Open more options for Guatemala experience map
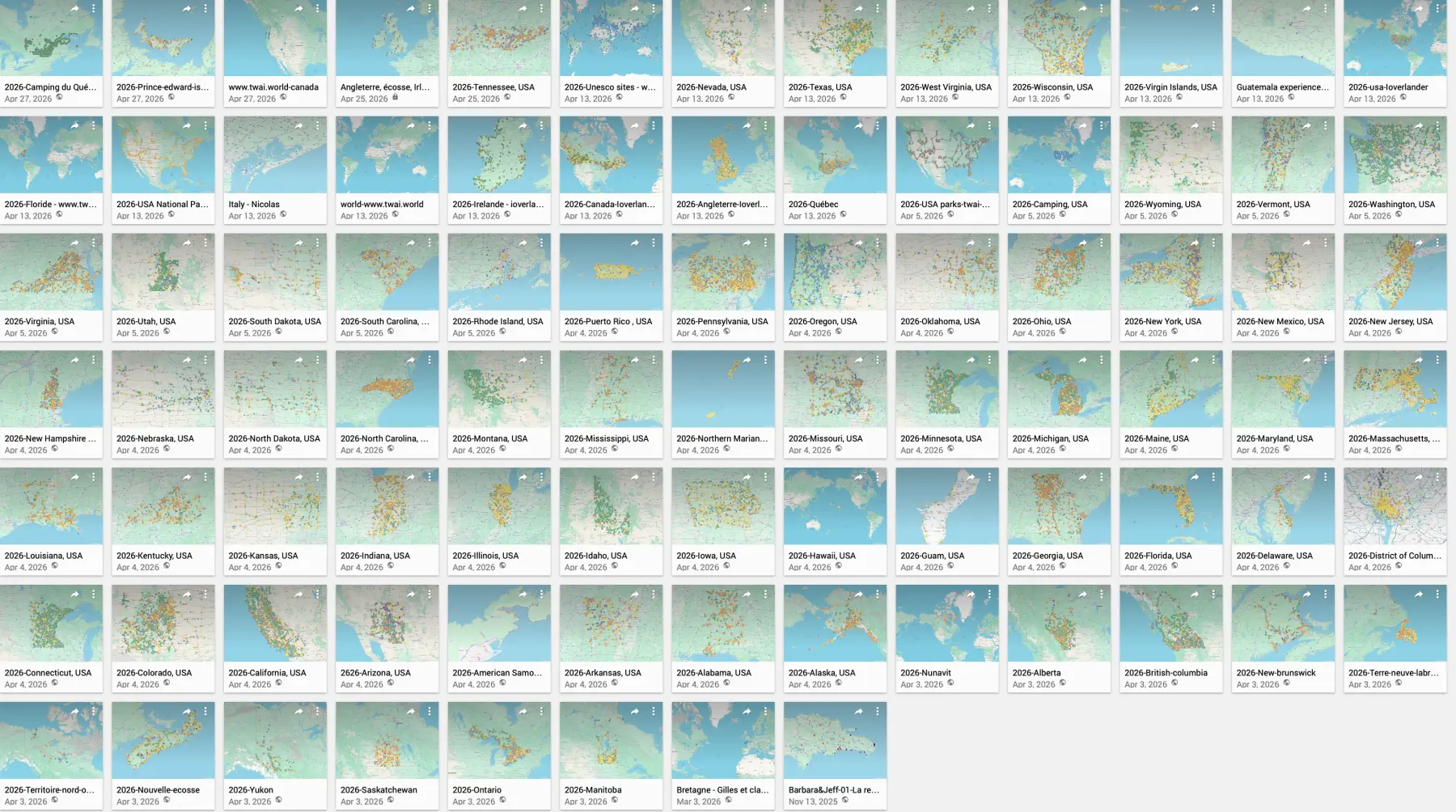 pyautogui.click(x=1325, y=9)
